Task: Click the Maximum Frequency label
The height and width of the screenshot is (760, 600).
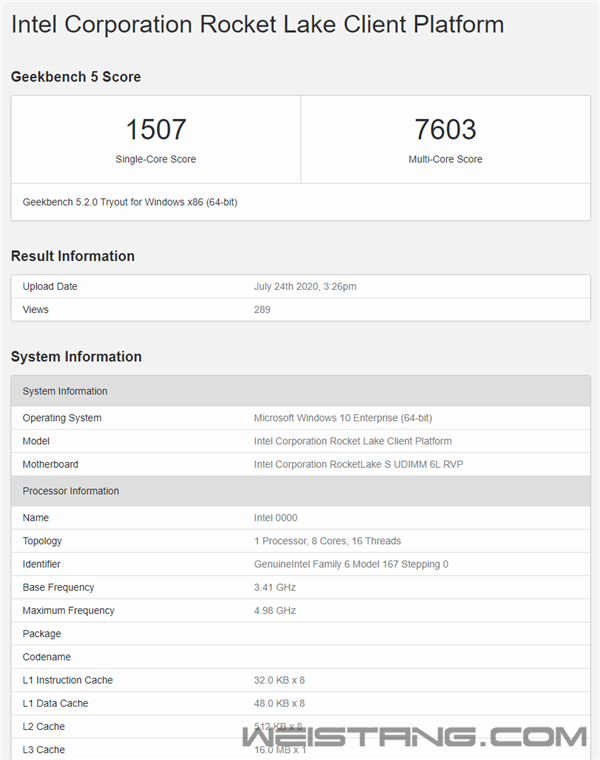Action: [x=68, y=611]
